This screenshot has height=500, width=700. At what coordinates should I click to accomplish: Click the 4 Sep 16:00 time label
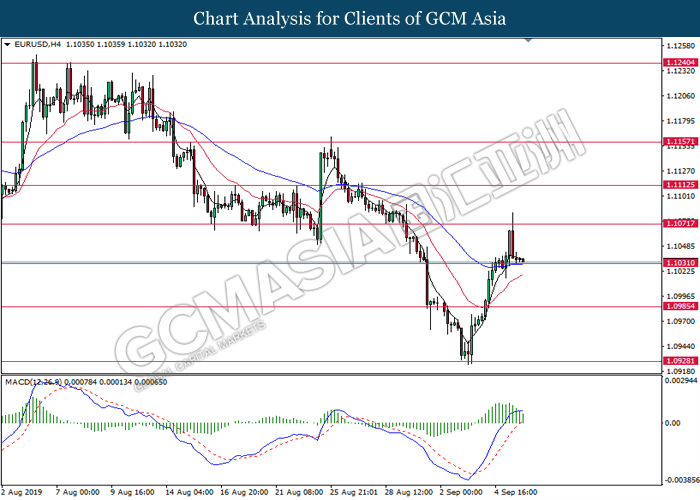(x=516, y=492)
